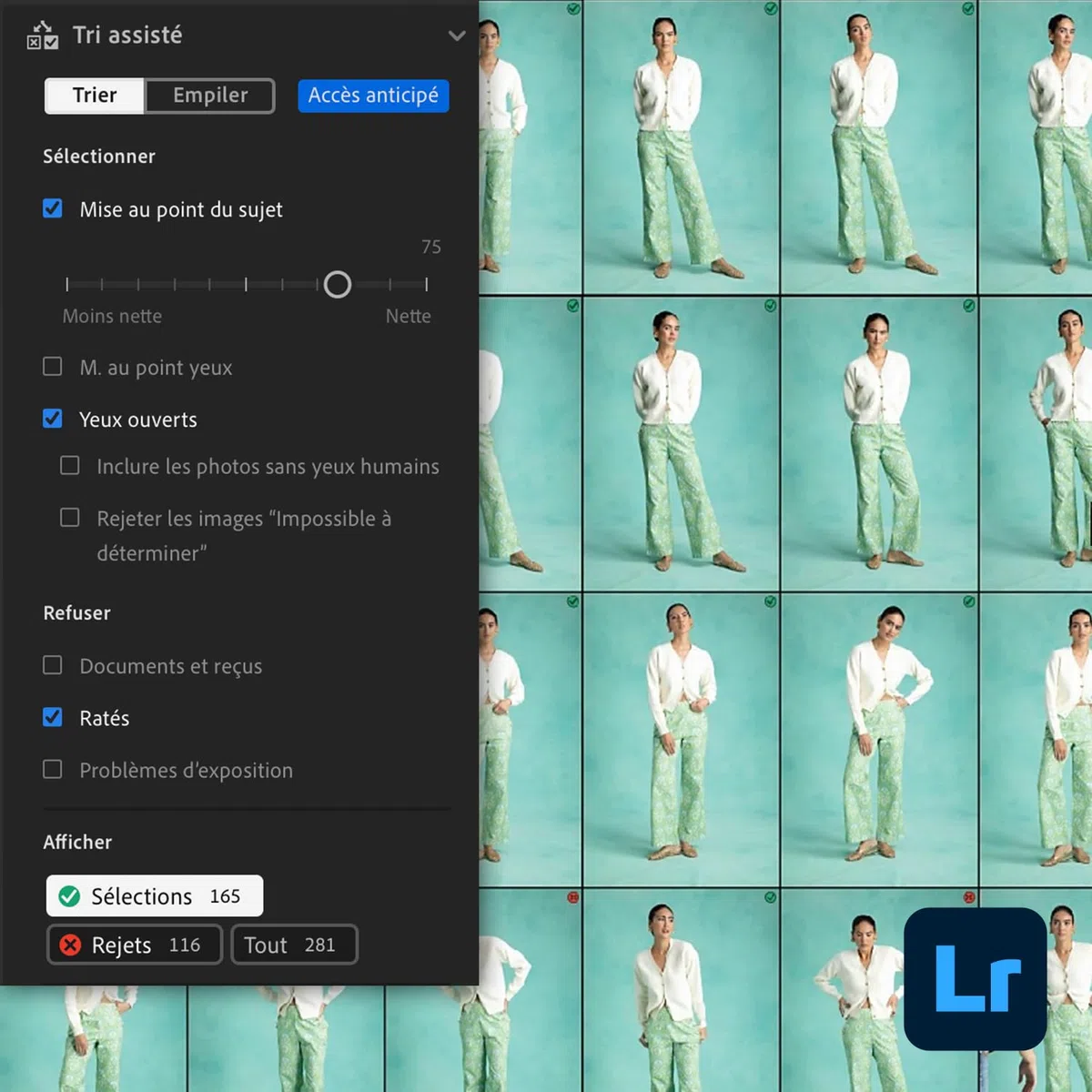
Task: Enable Problèmes d'exposition checkbox
Action: tap(53, 769)
